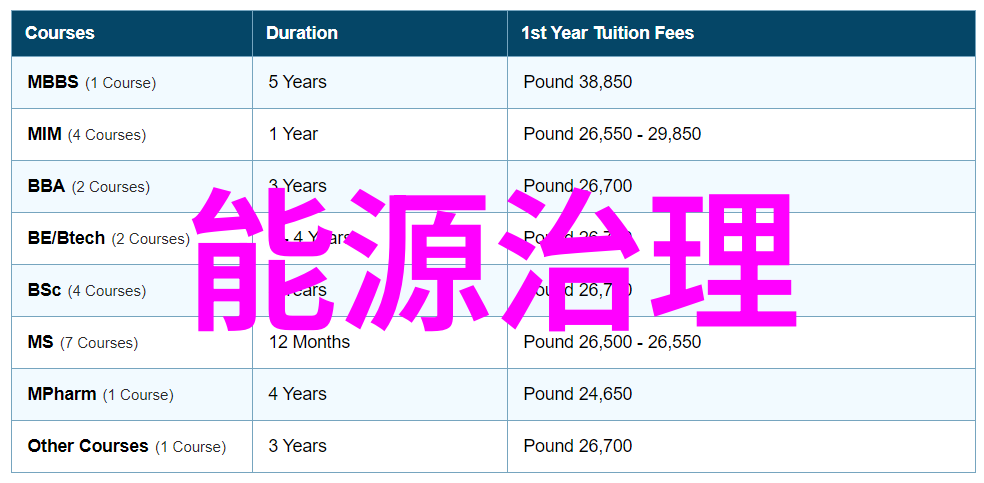This screenshot has height=483, width=984.
Task: Click the MBBS course name
Action: point(53,82)
